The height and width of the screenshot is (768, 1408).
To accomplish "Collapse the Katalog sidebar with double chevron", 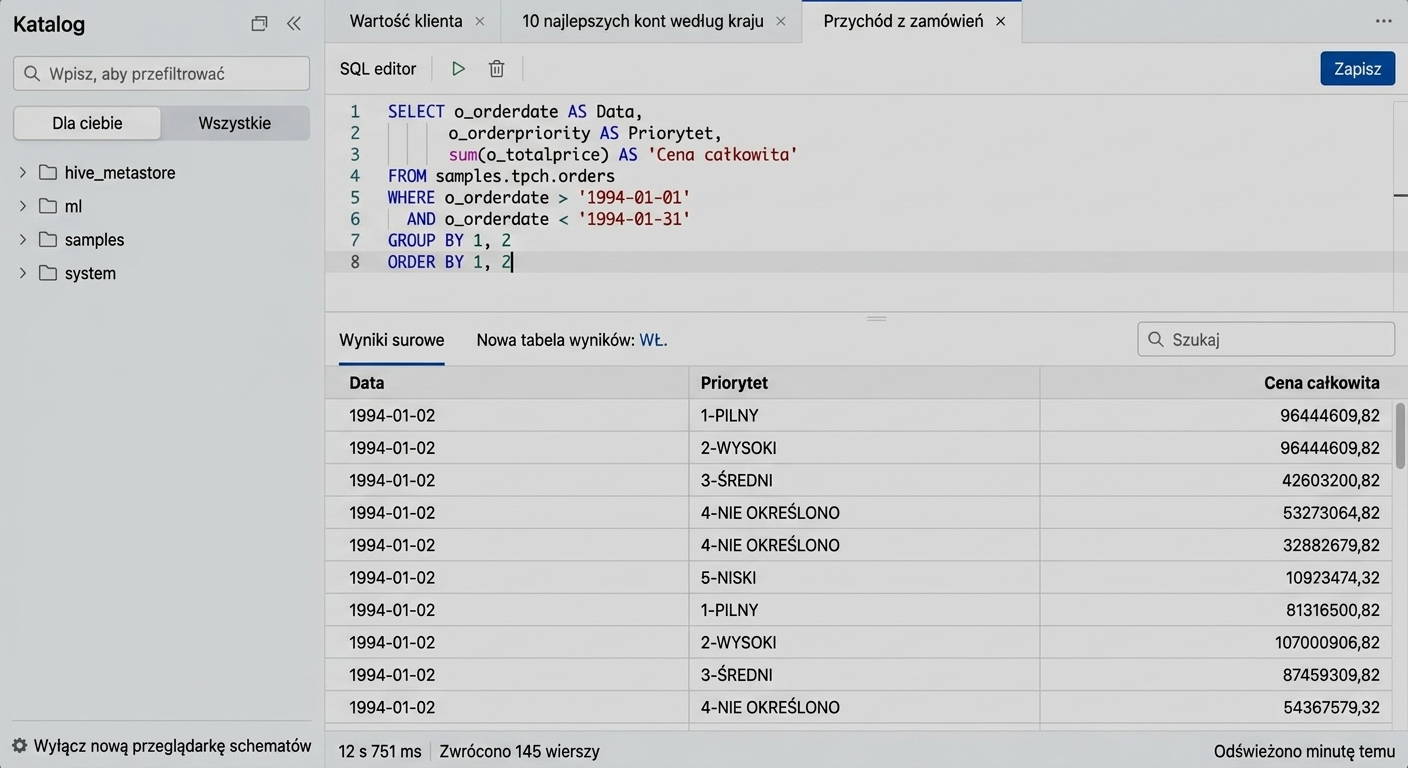I will pyautogui.click(x=293, y=24).
